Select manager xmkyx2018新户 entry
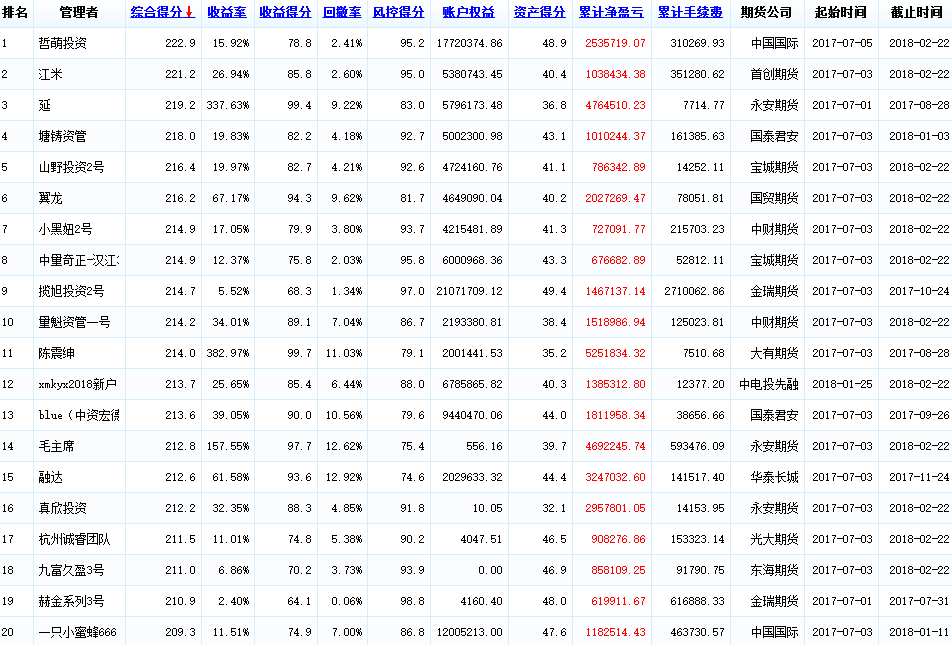The image size is (952, 645). 78,385
